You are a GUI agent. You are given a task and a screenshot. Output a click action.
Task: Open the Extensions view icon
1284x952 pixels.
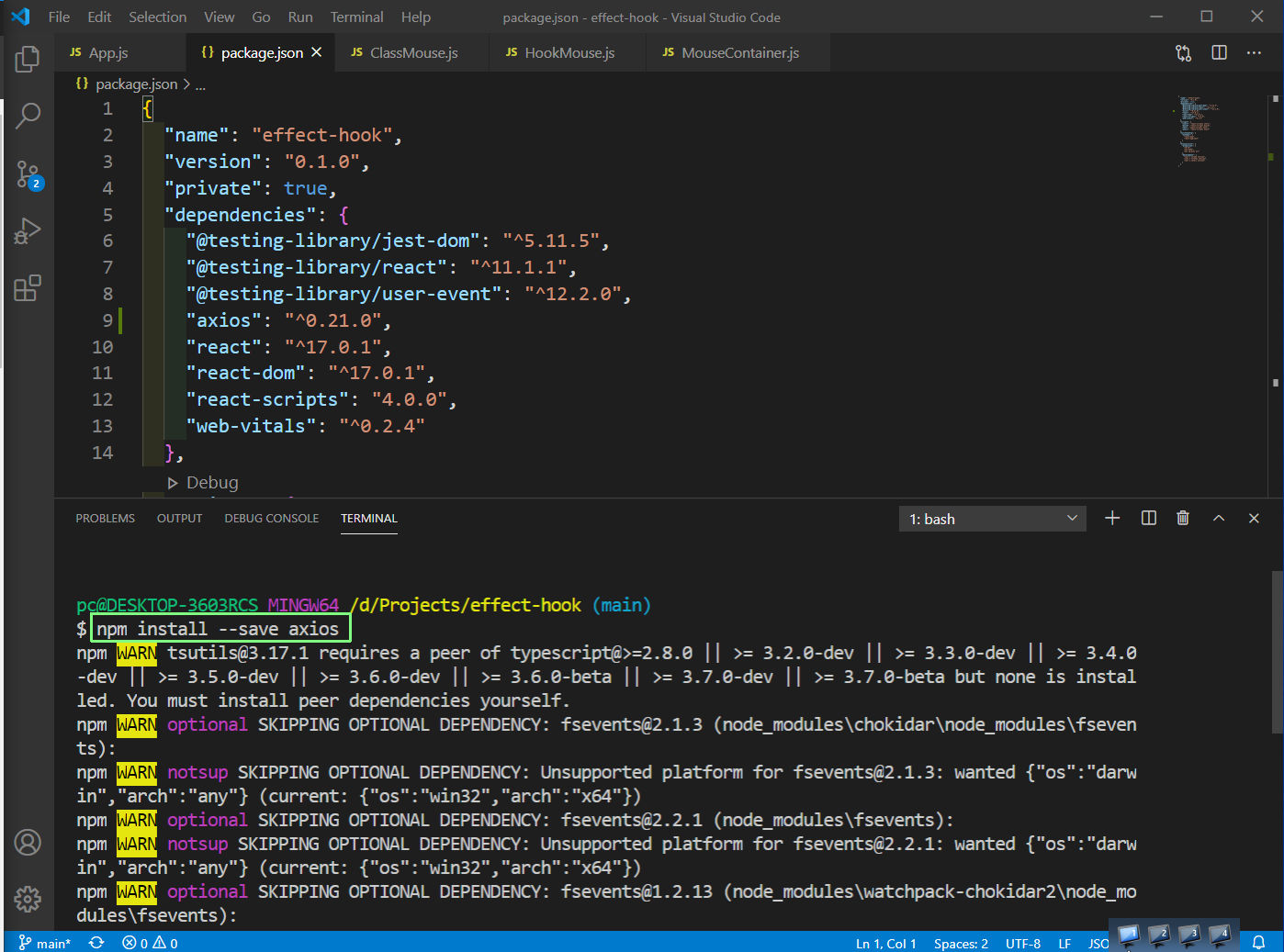pos(28,288)
